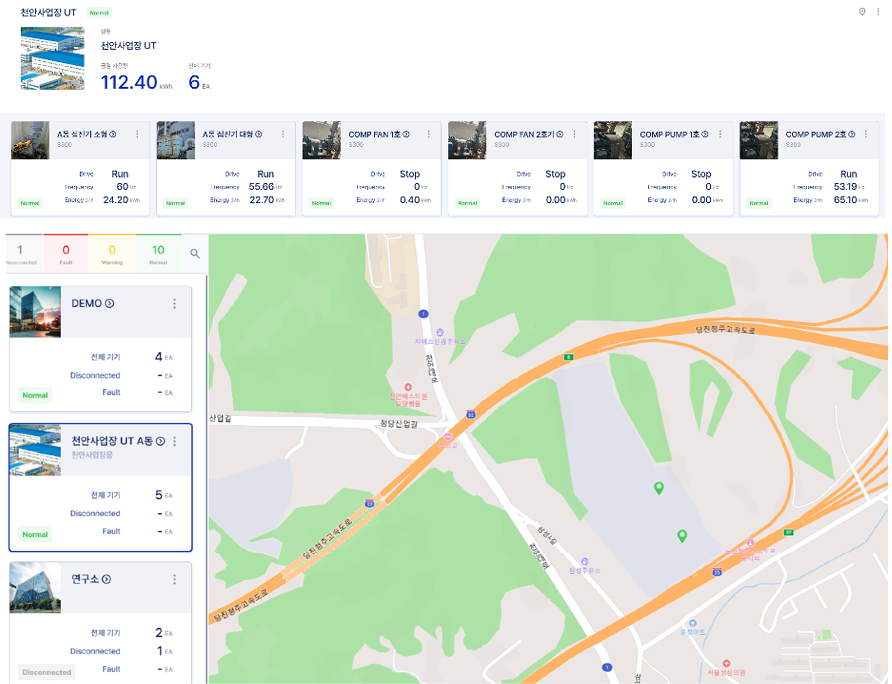The width and height of the screenshot is (892, 684).
Task: Open COMP FAN 2호기 card's kebab menu
Action: coord(574,134)
